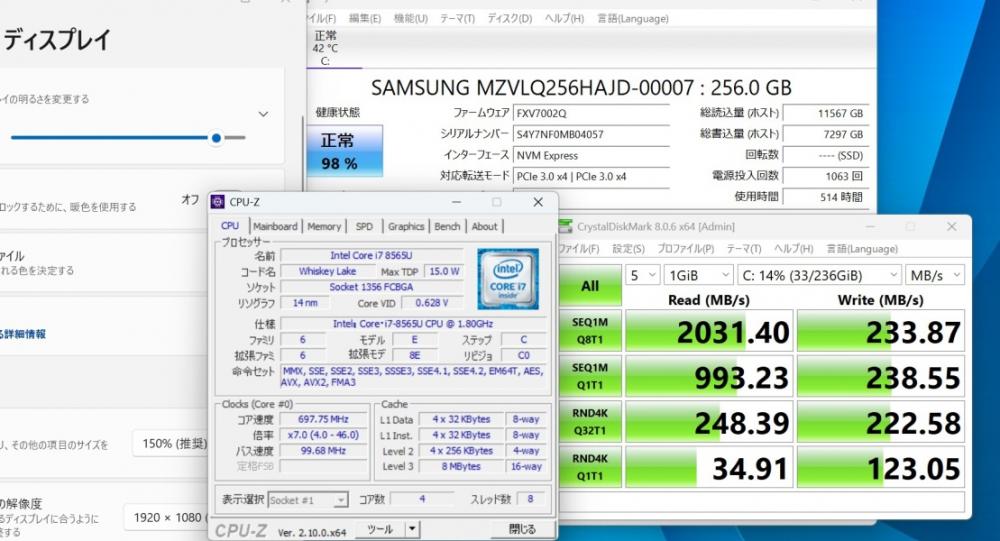Open the 1920 × 1080 resolution dropdown
This screenshot has height=541, width=1000.
click(168, 517)
